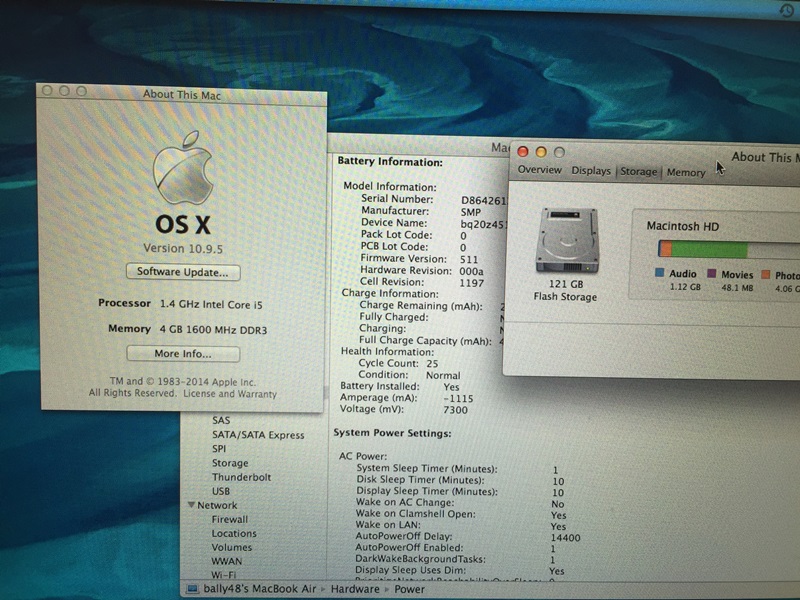Viewport: 800px width, 600px height.
Task: Click the System Power Settings heading
Action: coord(392,433)
